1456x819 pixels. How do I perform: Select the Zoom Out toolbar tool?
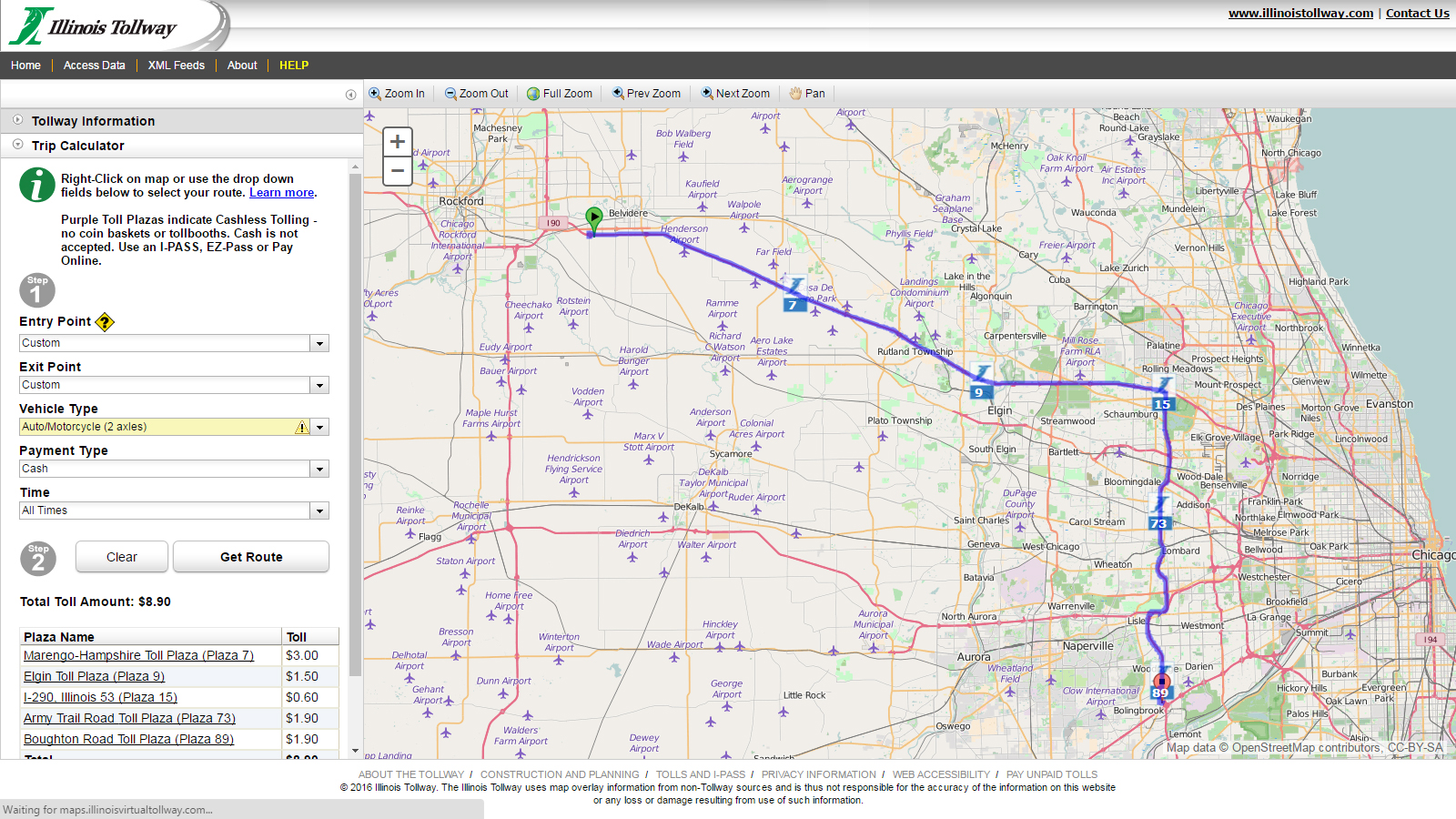[x=476, y=94]
